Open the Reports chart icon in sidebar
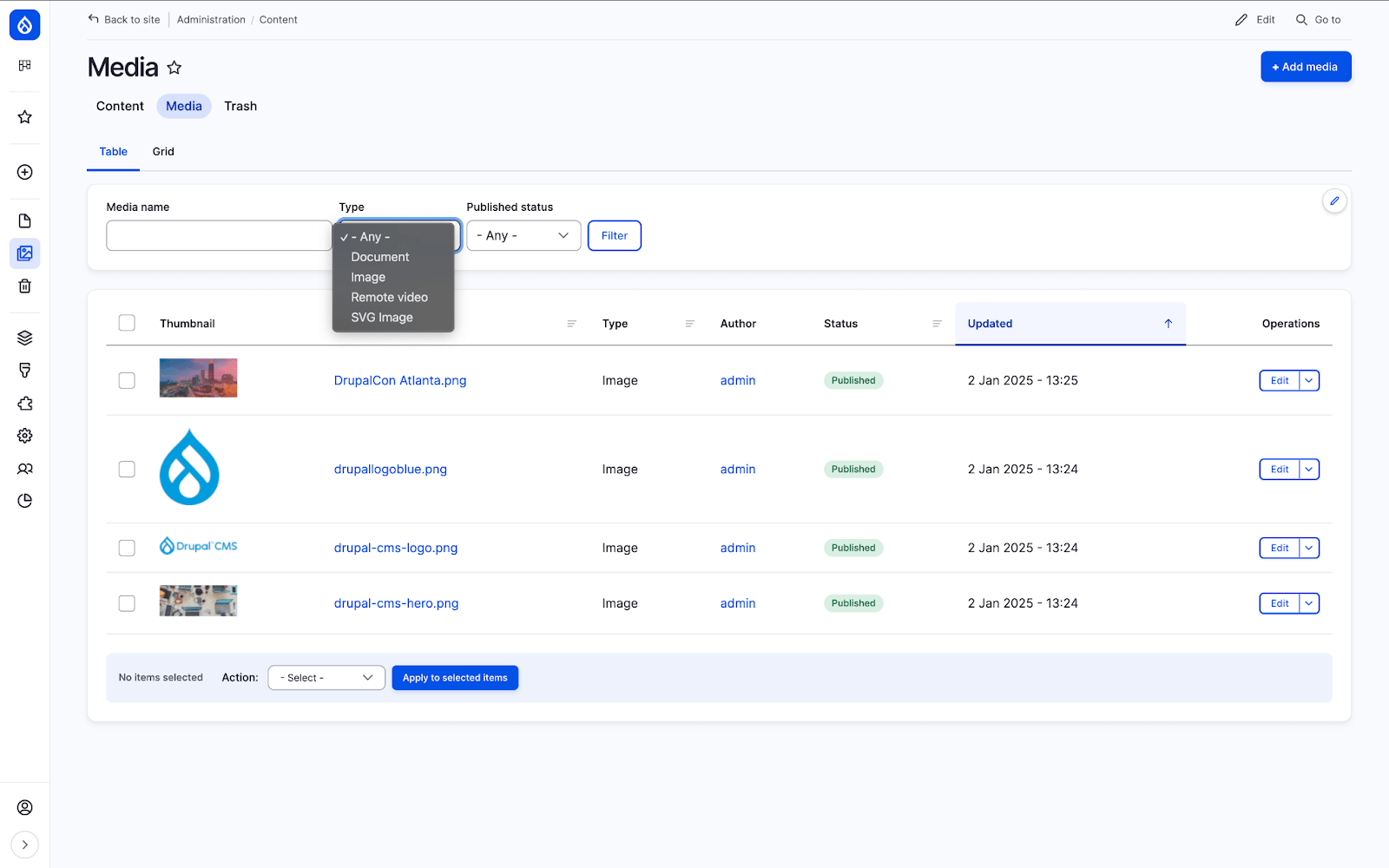Image resolution: width=1389 pixels, height=868 pixels. click(x=24, y=501)
